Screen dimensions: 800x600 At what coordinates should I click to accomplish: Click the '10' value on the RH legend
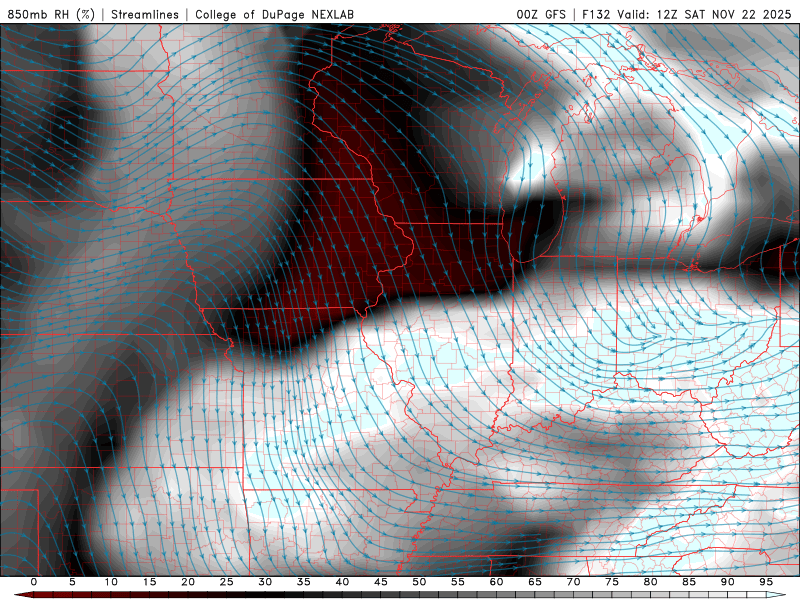(x=111, y=582)
